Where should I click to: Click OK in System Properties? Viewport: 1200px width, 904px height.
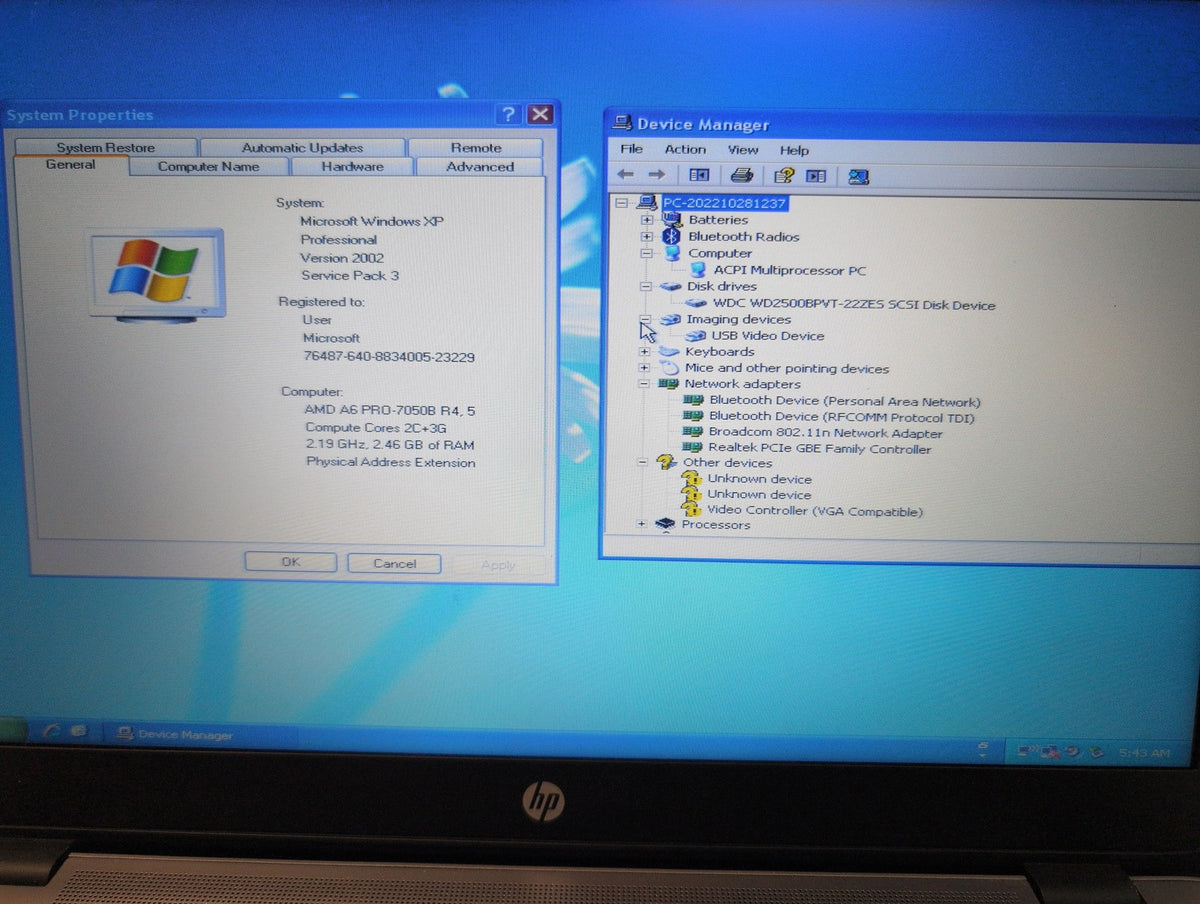[290, 562]
